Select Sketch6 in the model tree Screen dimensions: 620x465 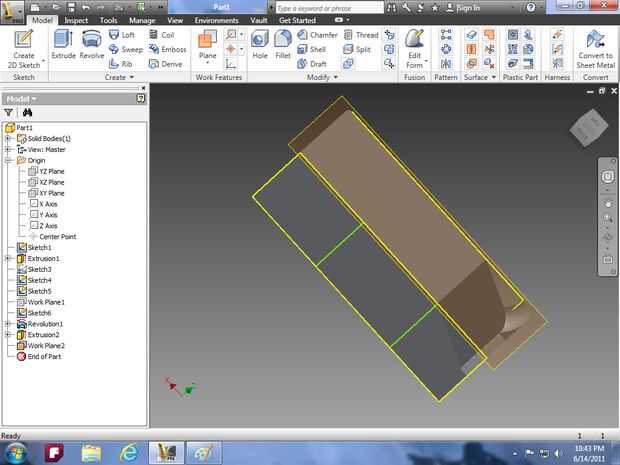(34, 313)
